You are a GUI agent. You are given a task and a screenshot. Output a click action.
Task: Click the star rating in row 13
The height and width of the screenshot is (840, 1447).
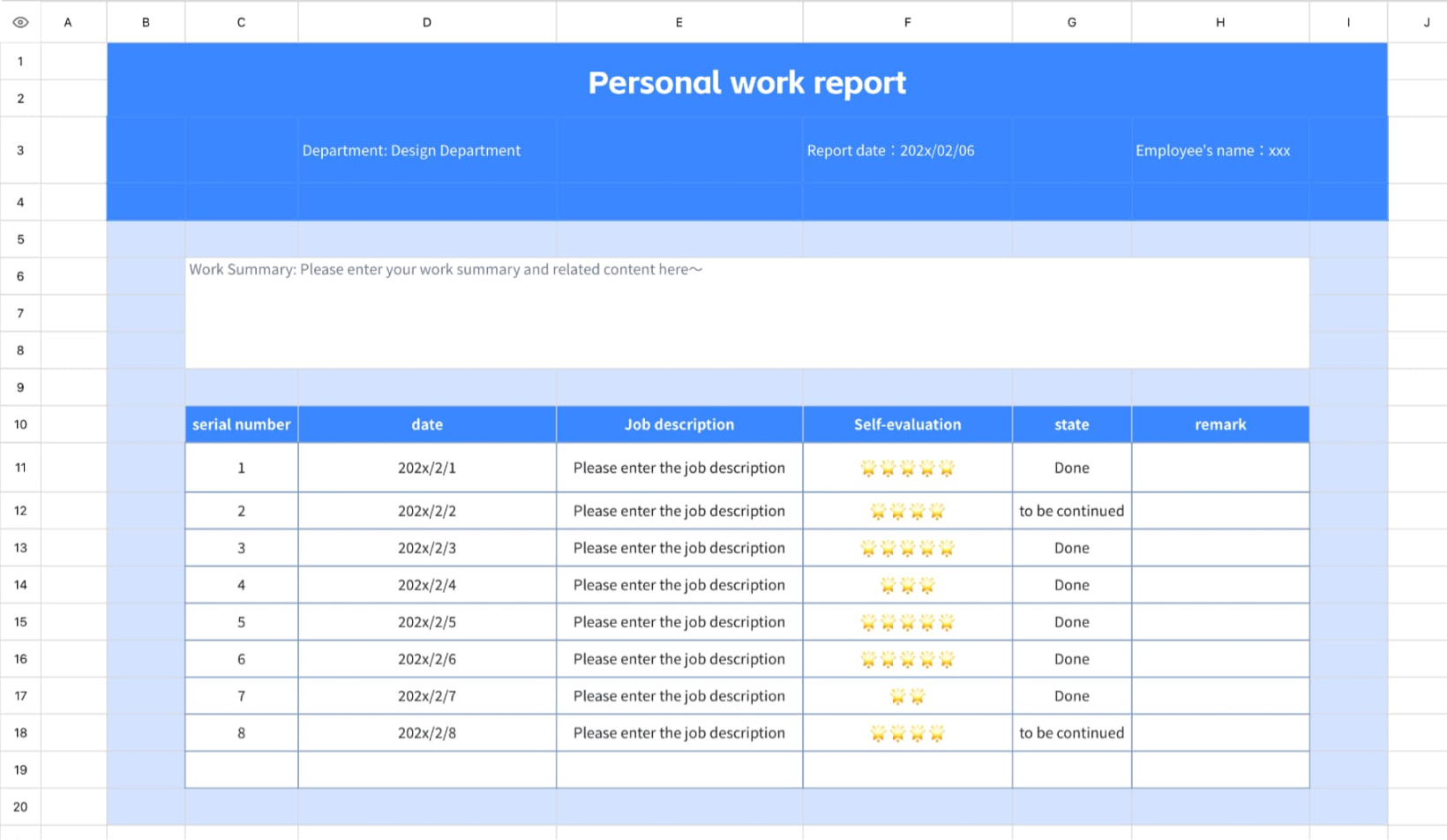click(x=907, y=548)
